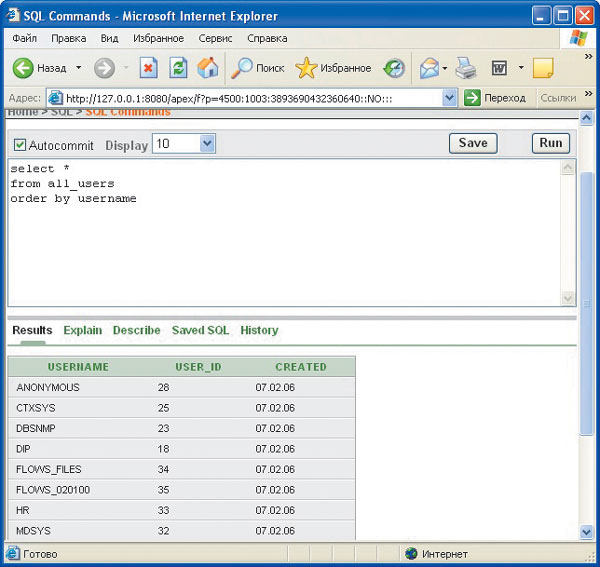Click the Windows flag logo
600x567 pixels.
578,38
